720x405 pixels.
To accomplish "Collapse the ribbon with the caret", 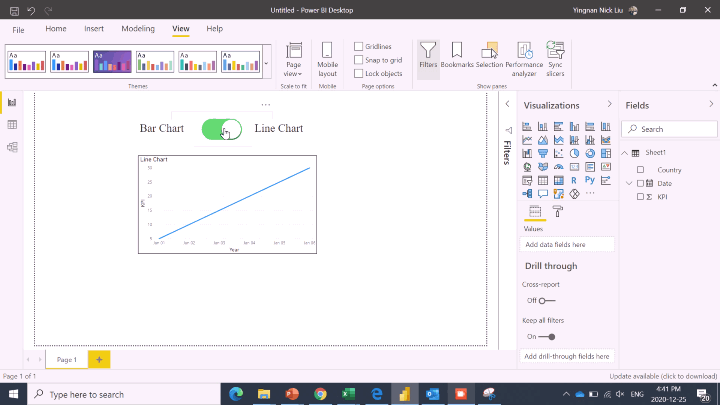I will pyautogui.click(x=714, y=85).
